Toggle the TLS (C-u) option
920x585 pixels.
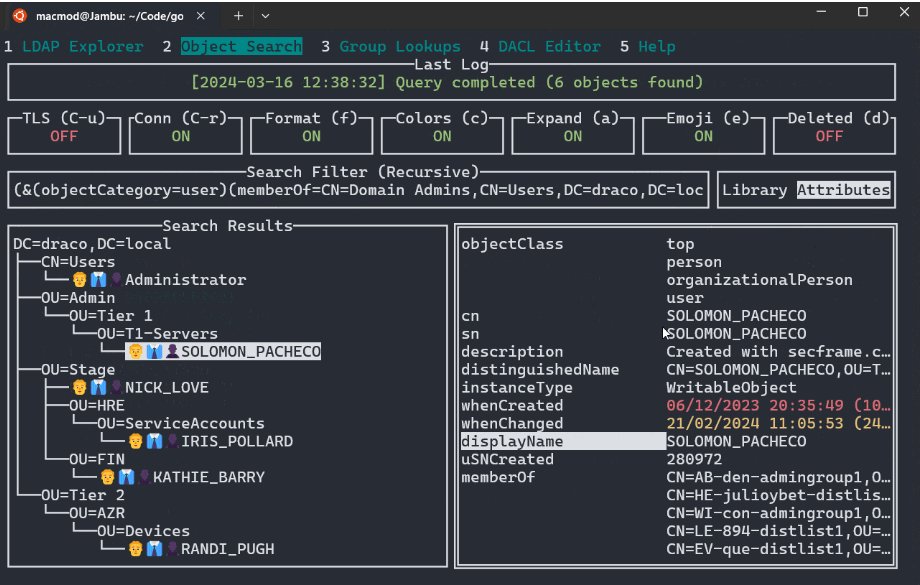click(x=64, y=136)
